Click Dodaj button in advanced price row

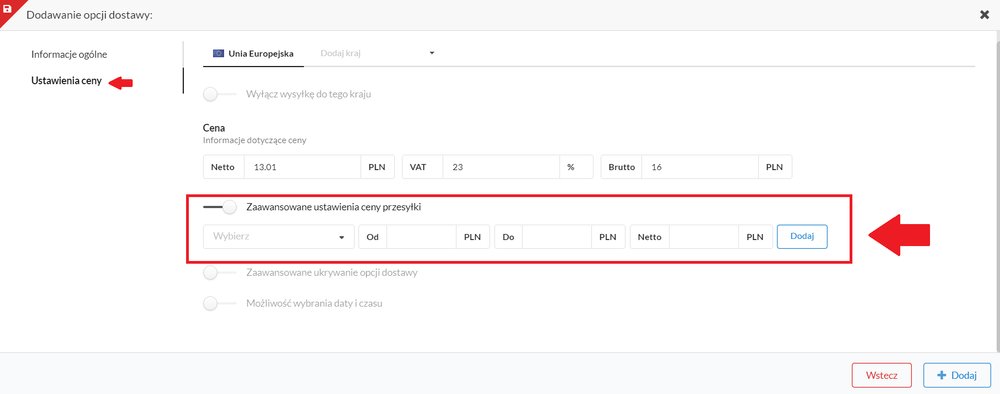pyautogui.click(x=802, y=236)
